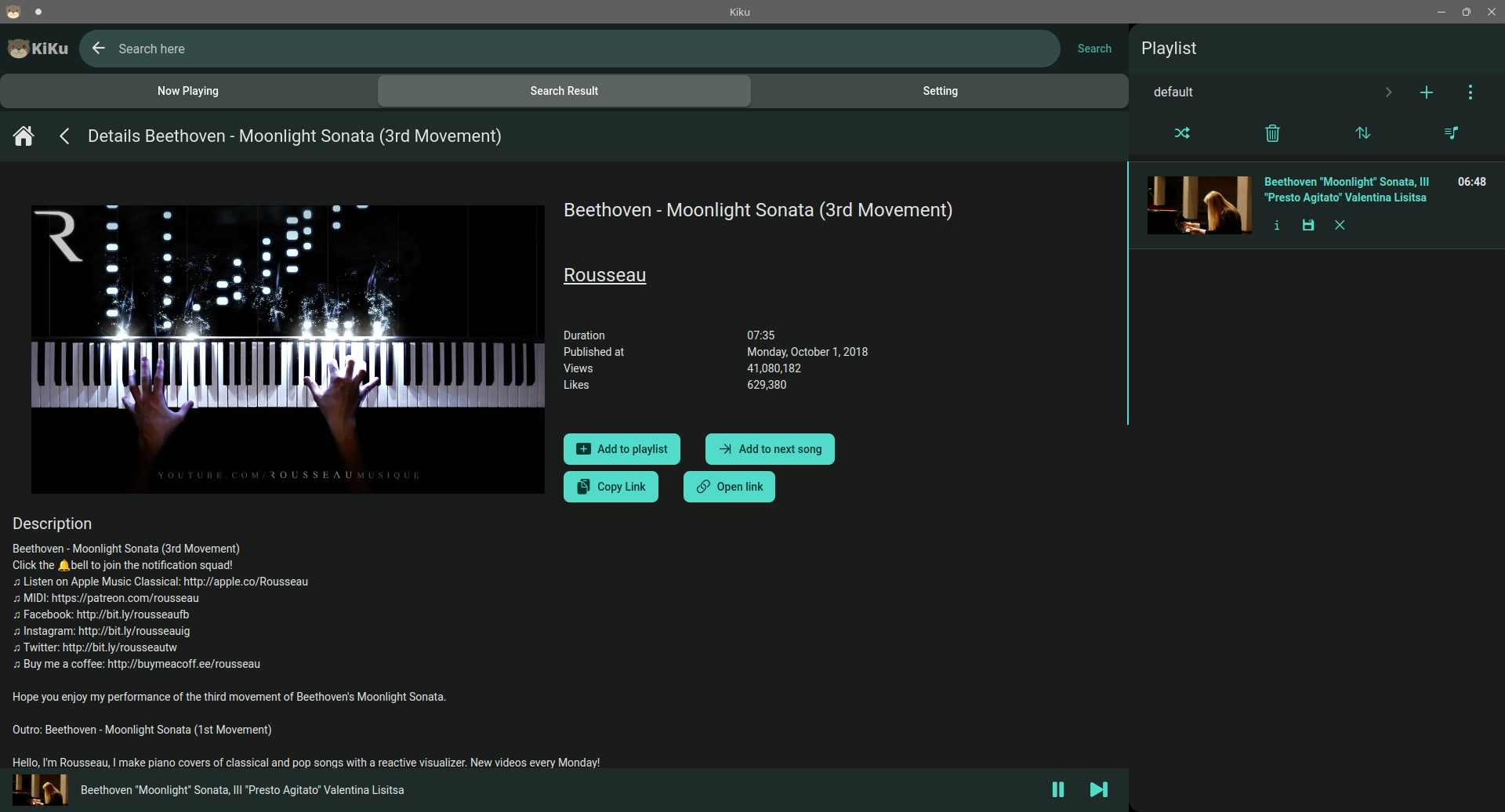This screenshot has width=1505, height=812.
Task: Switch to the Now Playing tab
Action: click(x=188, y=91)
